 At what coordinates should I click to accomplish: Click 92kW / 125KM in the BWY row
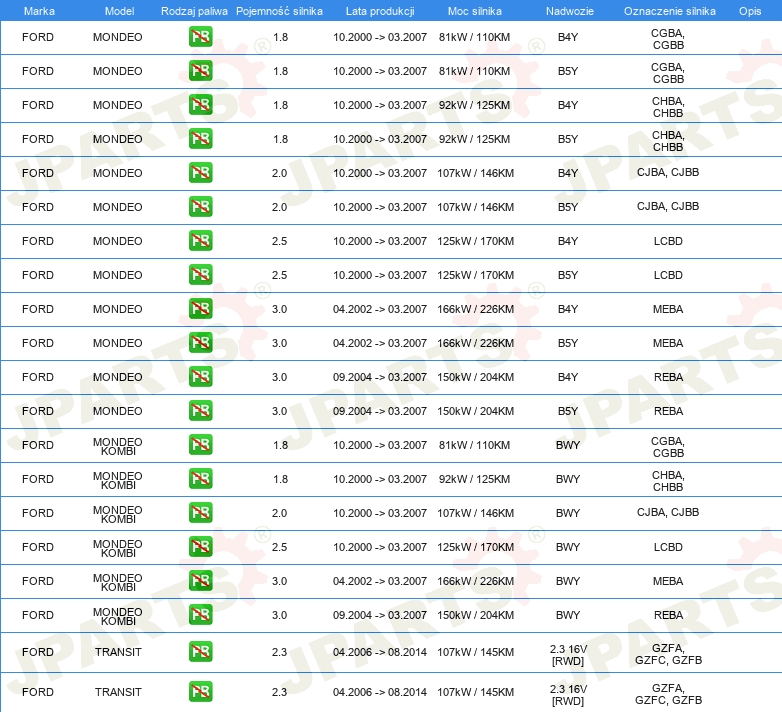[474, 479]
